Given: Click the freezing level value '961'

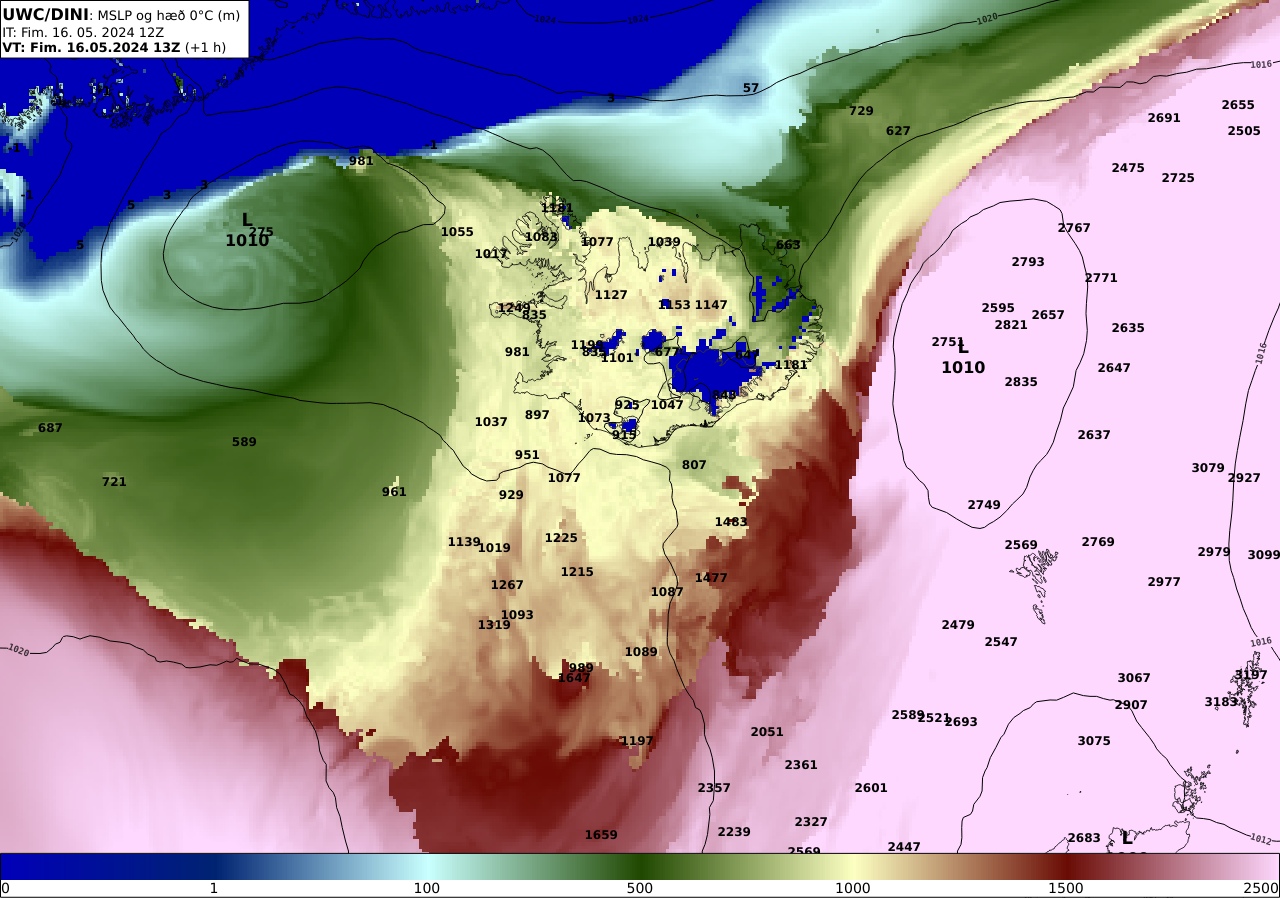Looking at the screenshot, I should 394,492.
